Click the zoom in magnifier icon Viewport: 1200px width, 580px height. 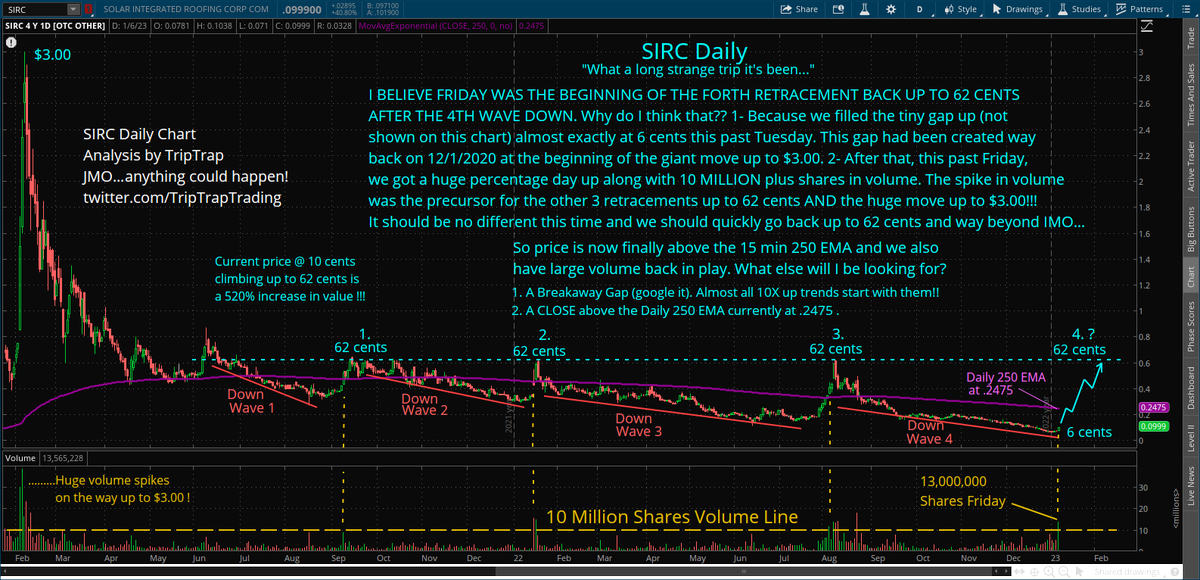point(1049,572)
